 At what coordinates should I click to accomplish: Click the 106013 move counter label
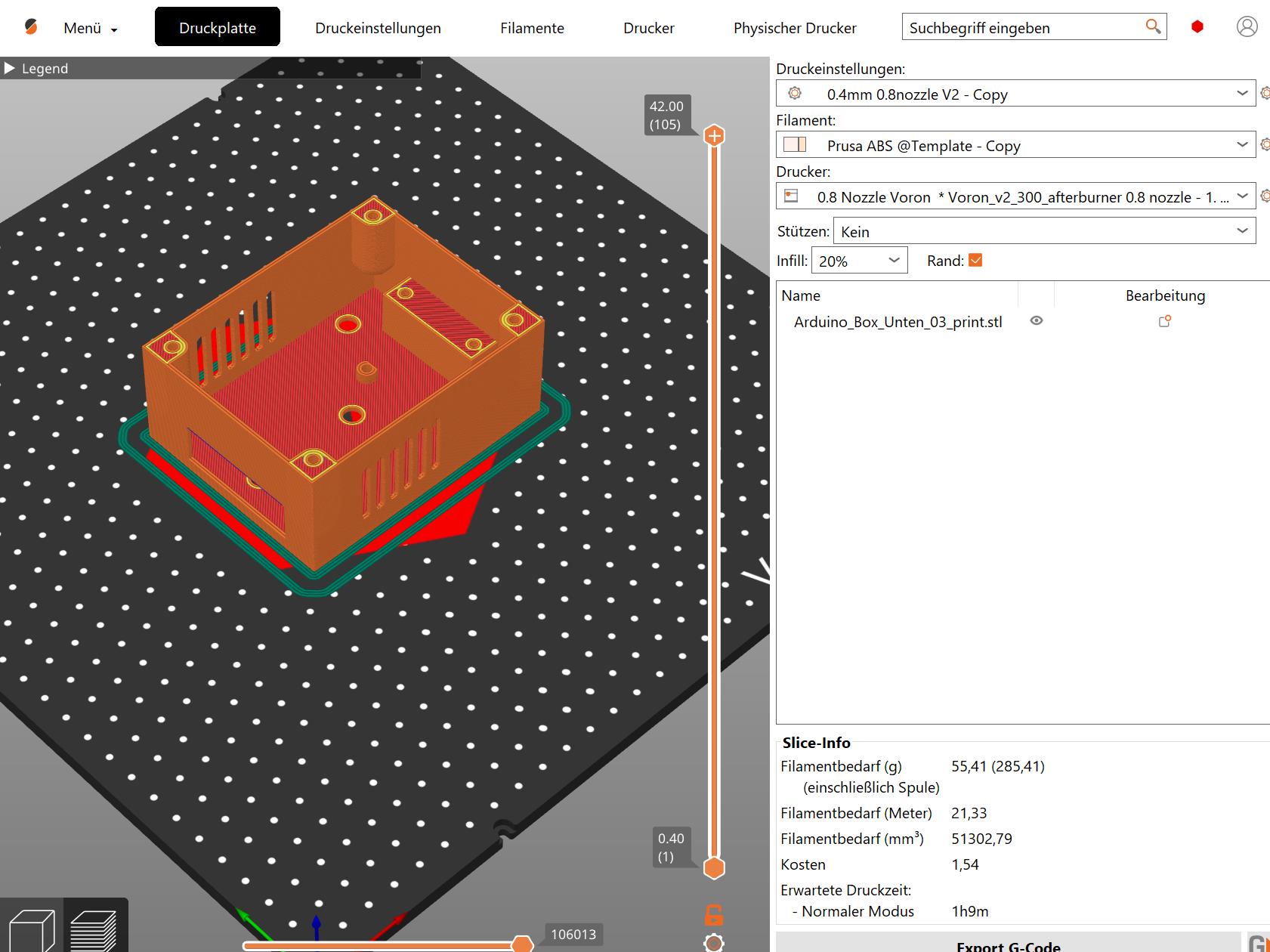coord(573,935)
